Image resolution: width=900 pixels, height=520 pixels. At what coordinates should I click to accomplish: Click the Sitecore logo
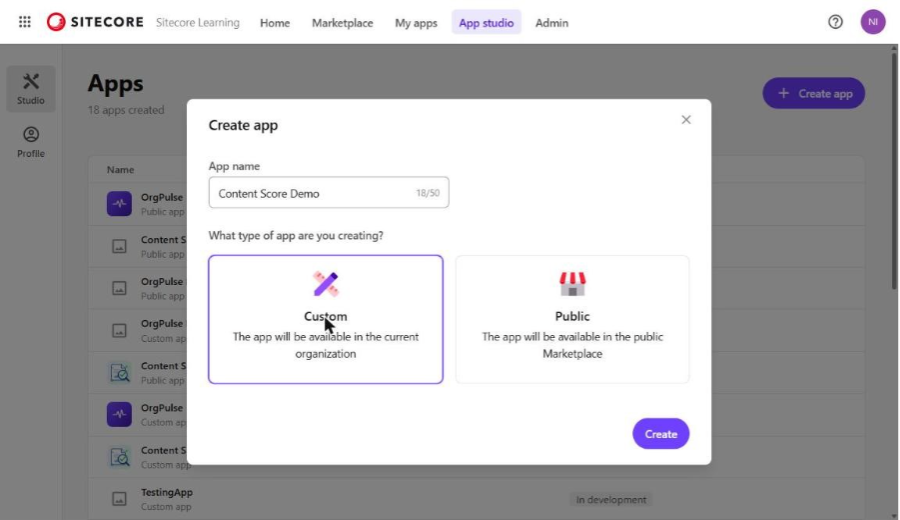[95, 22]
